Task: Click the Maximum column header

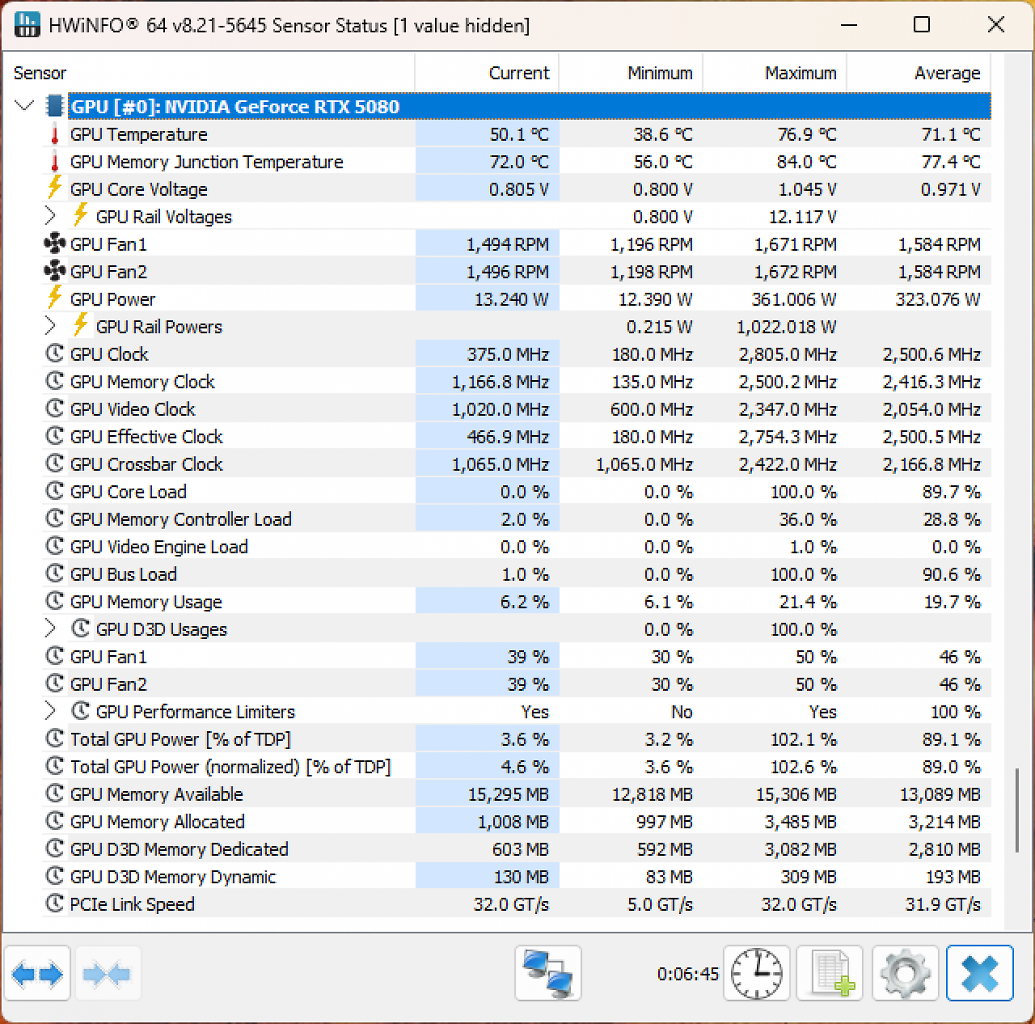Action: (x=775, y=73)
